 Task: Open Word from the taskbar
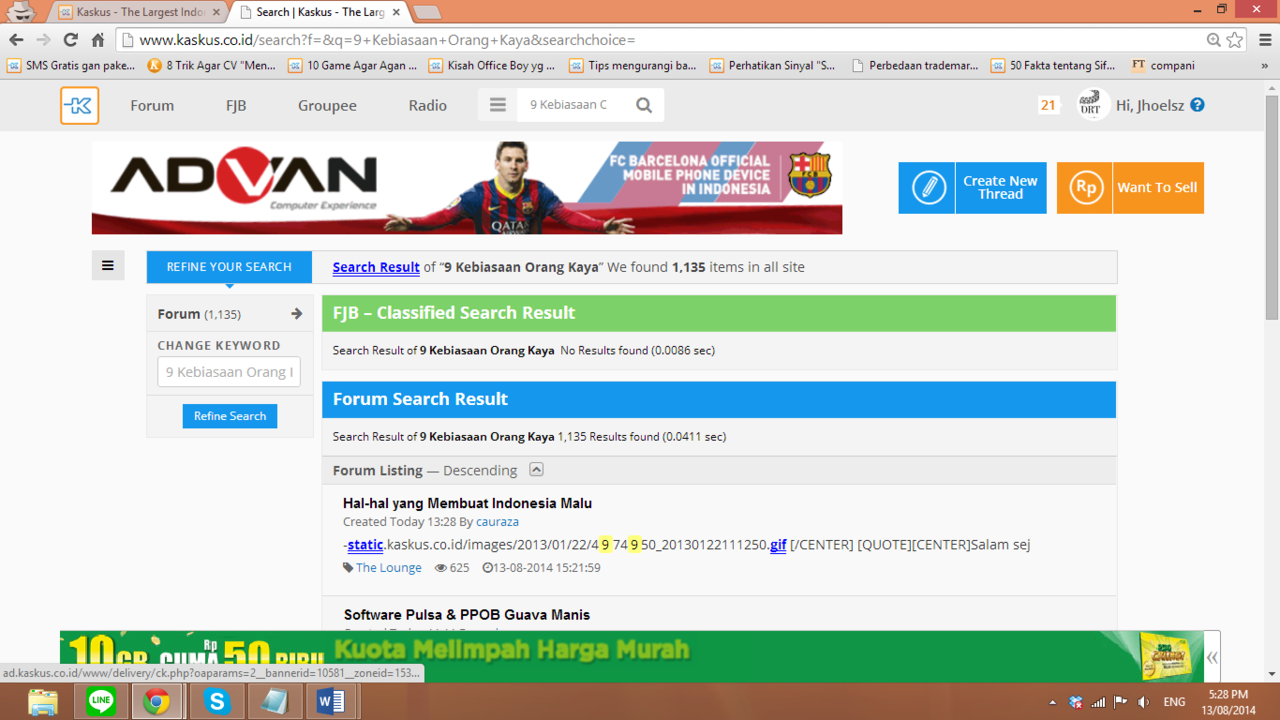point(331,701)
